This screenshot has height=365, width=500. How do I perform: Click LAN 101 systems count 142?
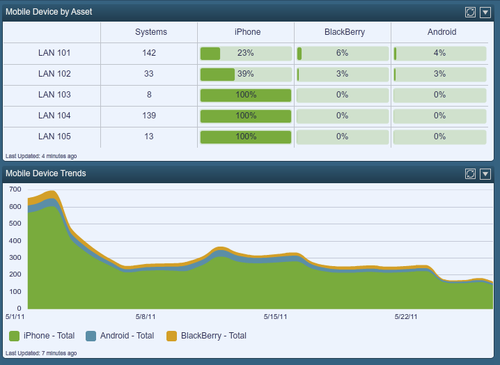click(x=149, y=53)
